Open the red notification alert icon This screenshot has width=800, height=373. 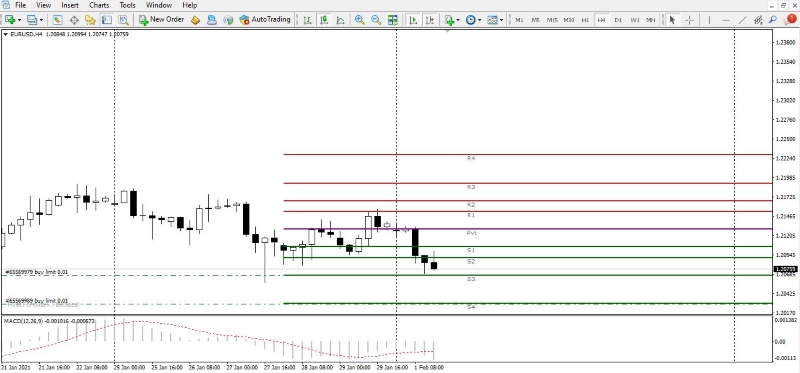(790, 19)
